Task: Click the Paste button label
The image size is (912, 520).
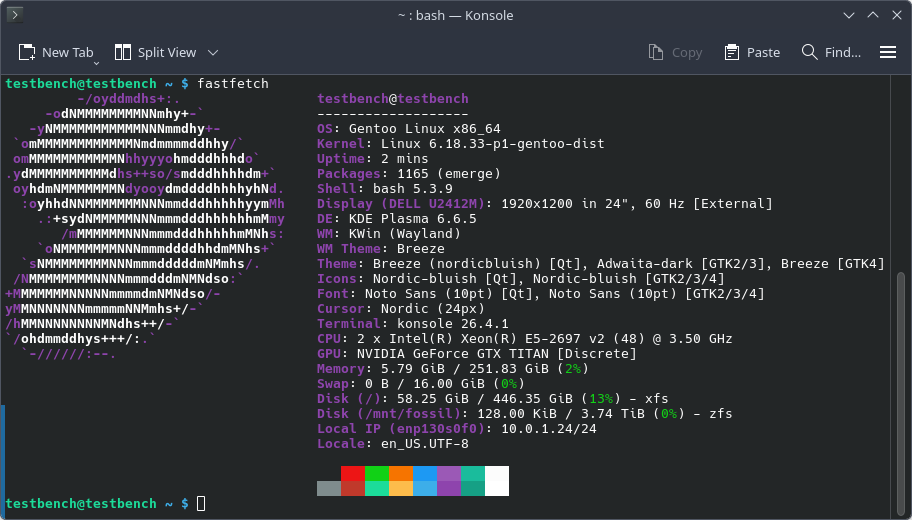Action: pyautogui.click(x=763, y=52)
